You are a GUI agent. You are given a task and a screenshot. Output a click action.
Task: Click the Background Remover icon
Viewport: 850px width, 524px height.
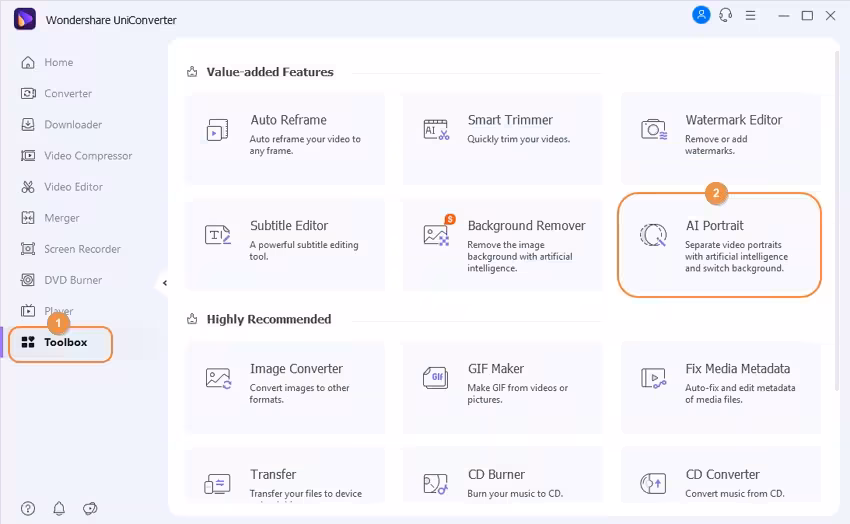(436, 234)
